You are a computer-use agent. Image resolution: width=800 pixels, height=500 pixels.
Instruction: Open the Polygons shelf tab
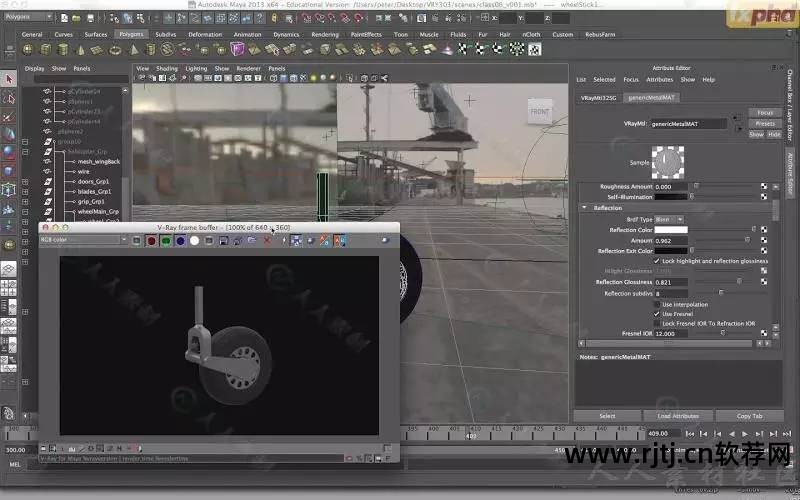131,34
